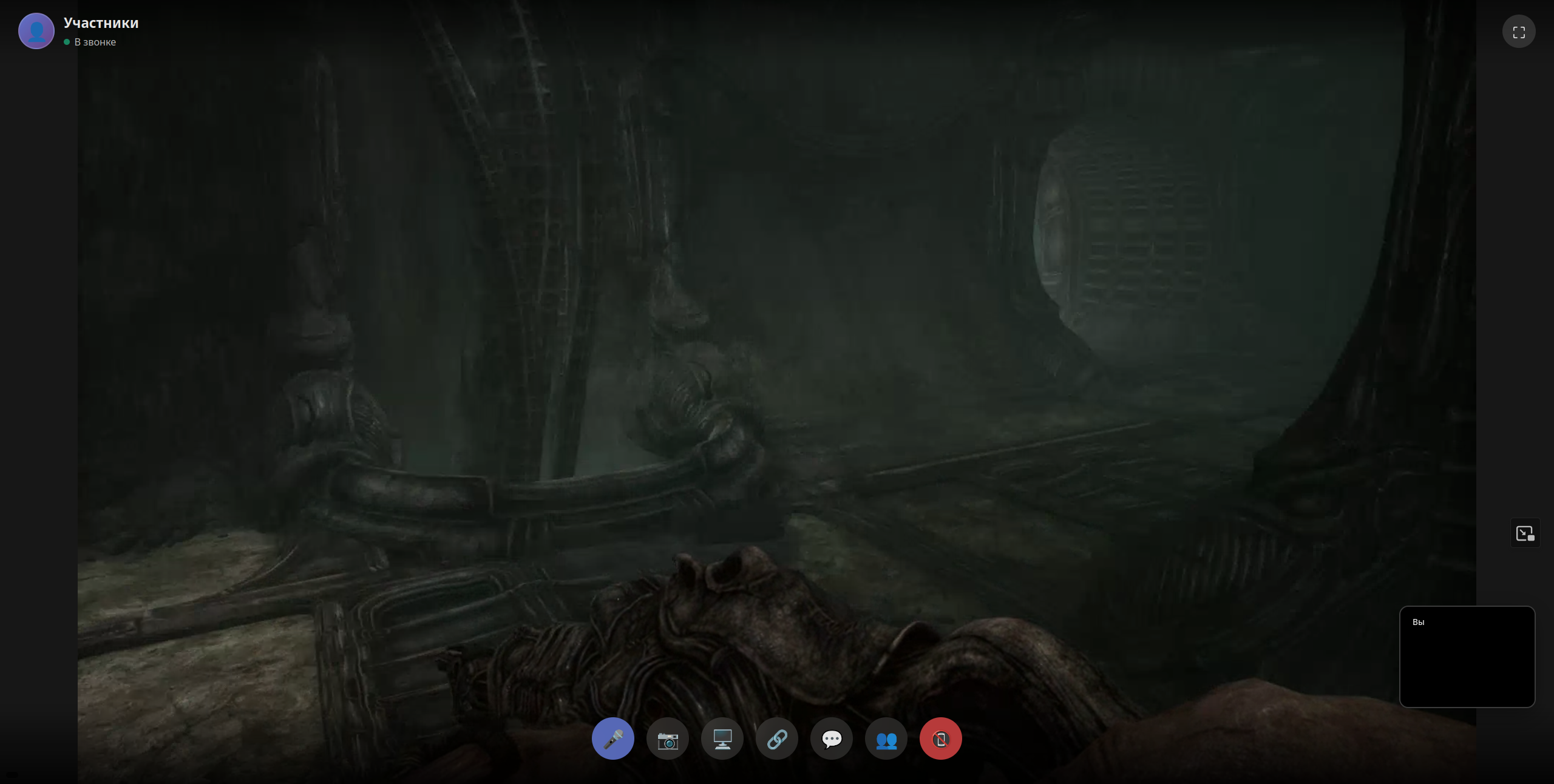Select the "Вы" self-view thumbnail
1554x784 pixels.
coord(1467,657)
